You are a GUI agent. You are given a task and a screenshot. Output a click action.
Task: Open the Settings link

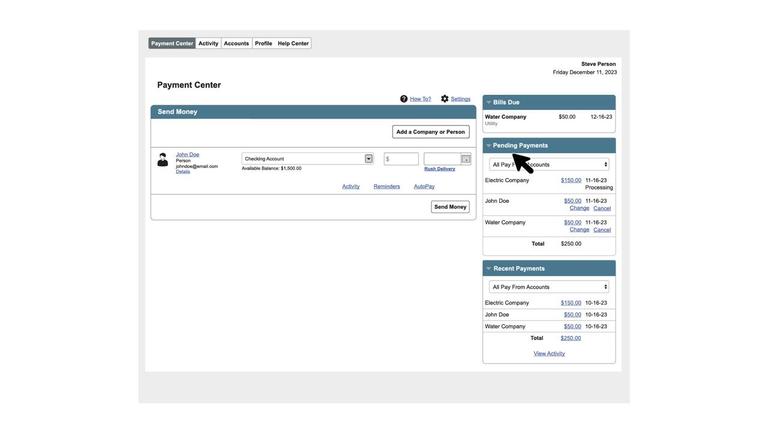tap(460, 99)
